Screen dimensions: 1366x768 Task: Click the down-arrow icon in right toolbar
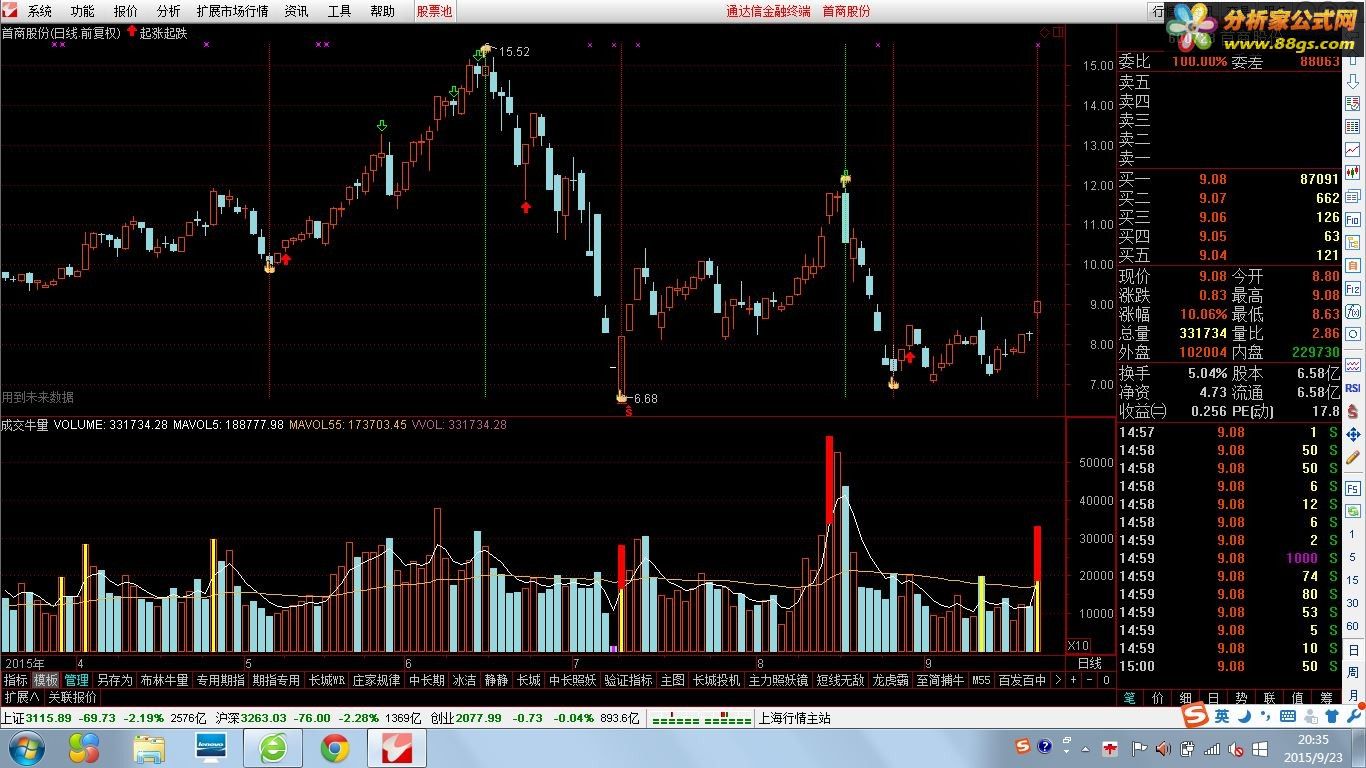[x=1353, y=81]
